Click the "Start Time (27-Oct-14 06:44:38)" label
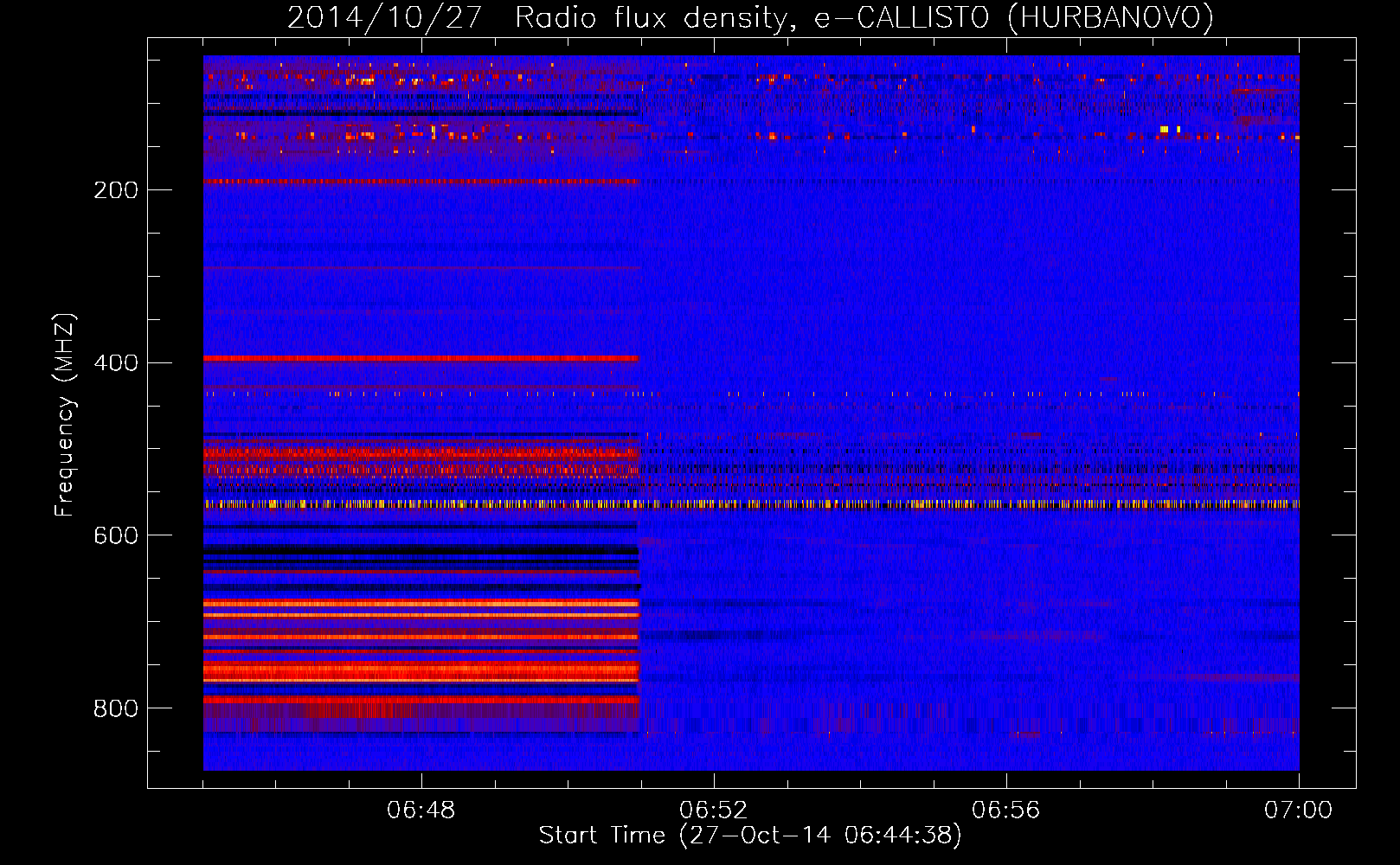 (750, 836)
